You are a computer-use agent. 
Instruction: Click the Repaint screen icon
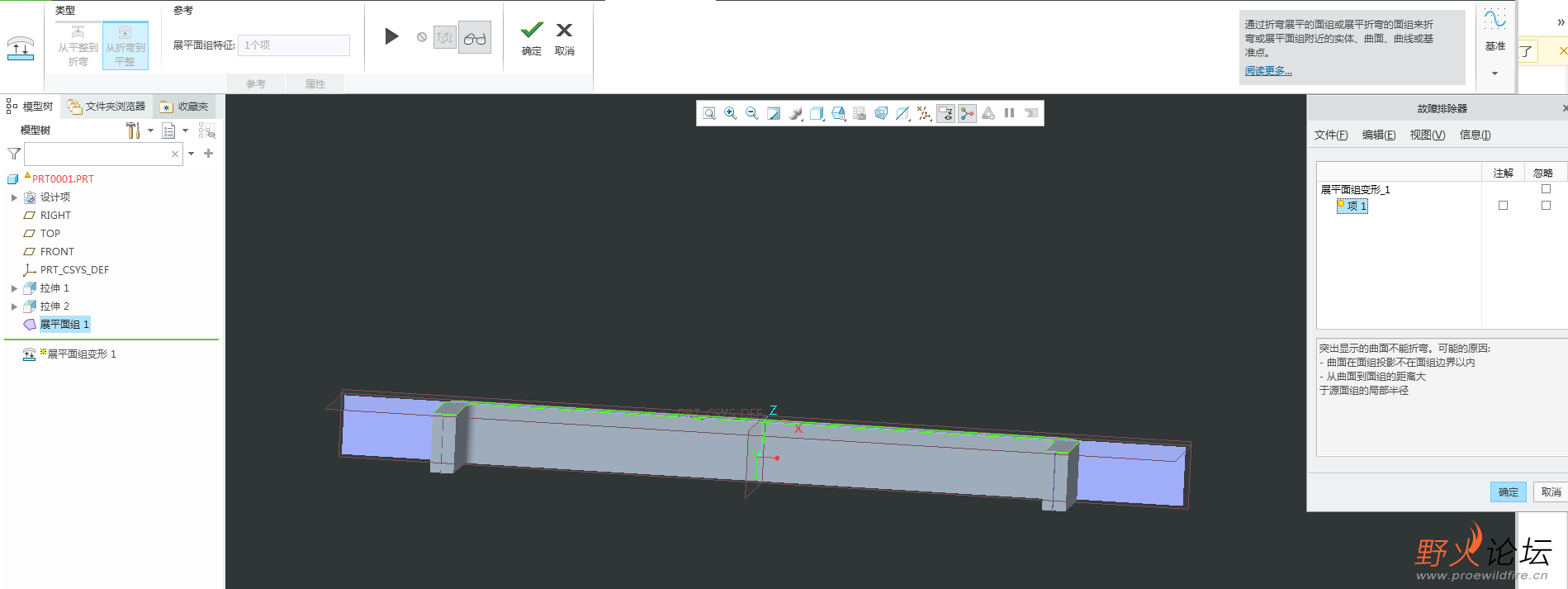[774, 113]
